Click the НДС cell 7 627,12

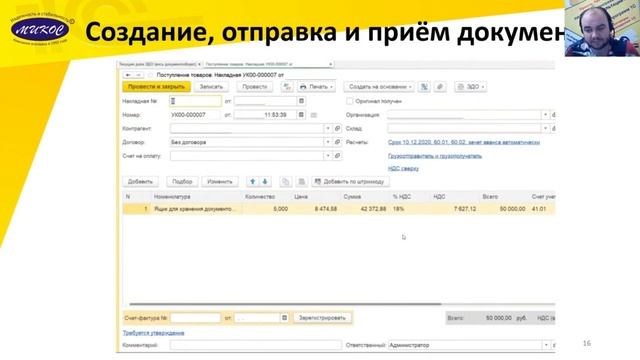point(455,209)
